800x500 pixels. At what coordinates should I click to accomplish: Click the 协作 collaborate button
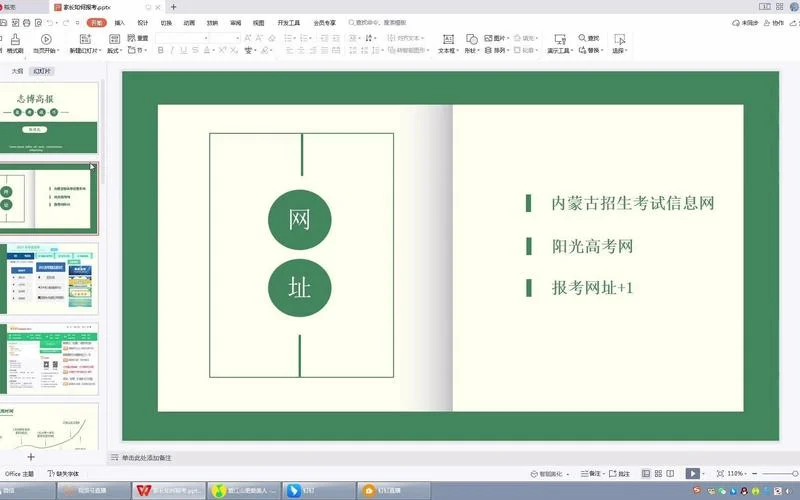(x=773, y=23)
